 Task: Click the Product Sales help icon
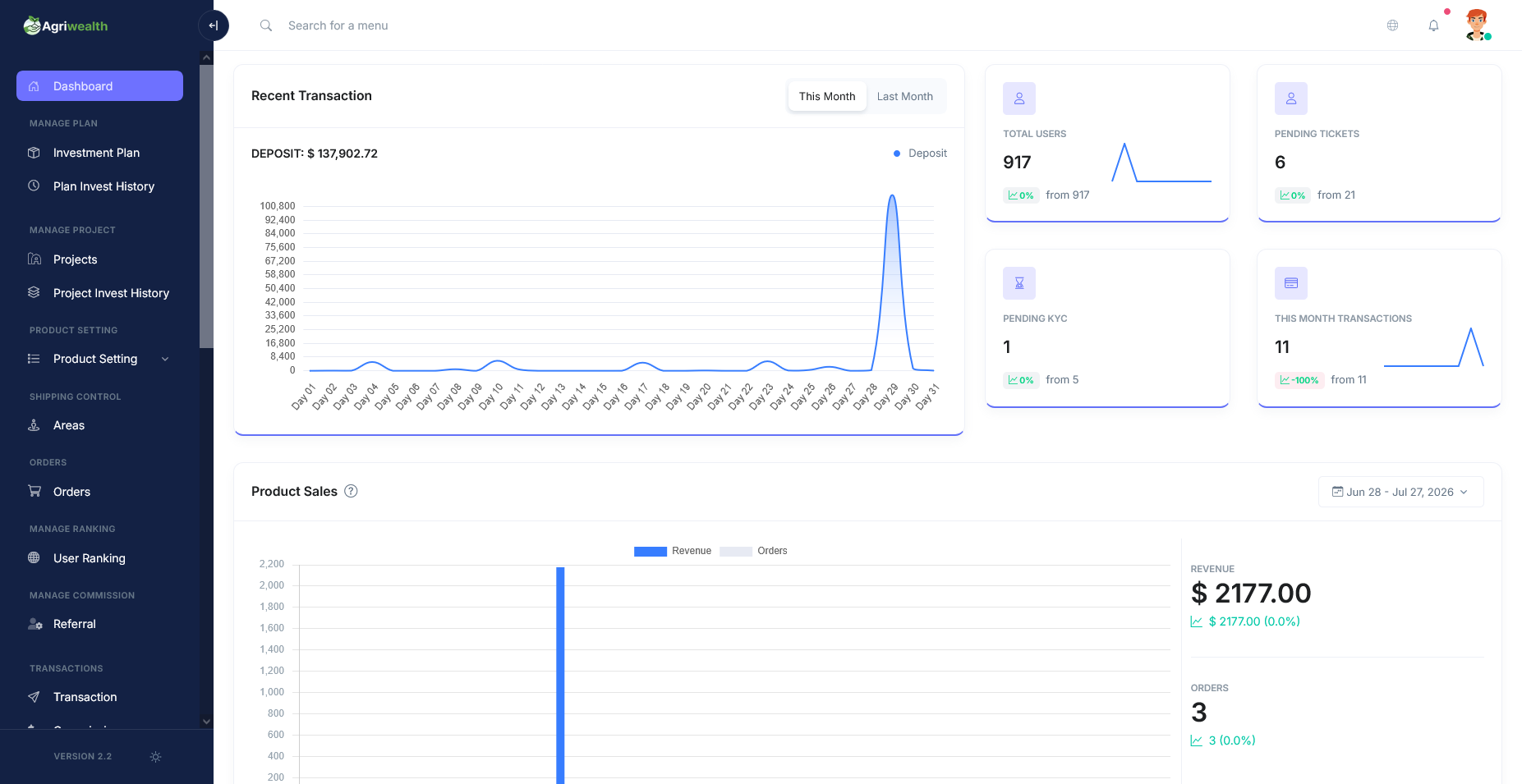351,491
